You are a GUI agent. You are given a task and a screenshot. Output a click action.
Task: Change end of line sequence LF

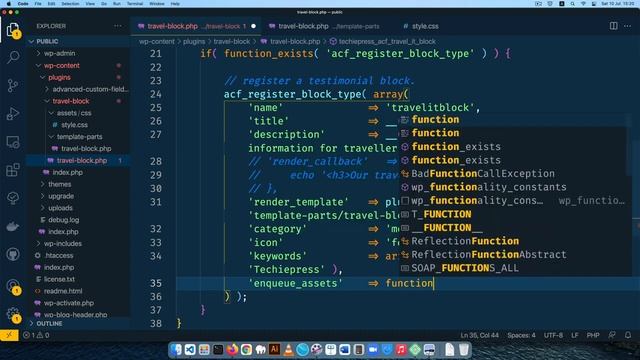575,335
